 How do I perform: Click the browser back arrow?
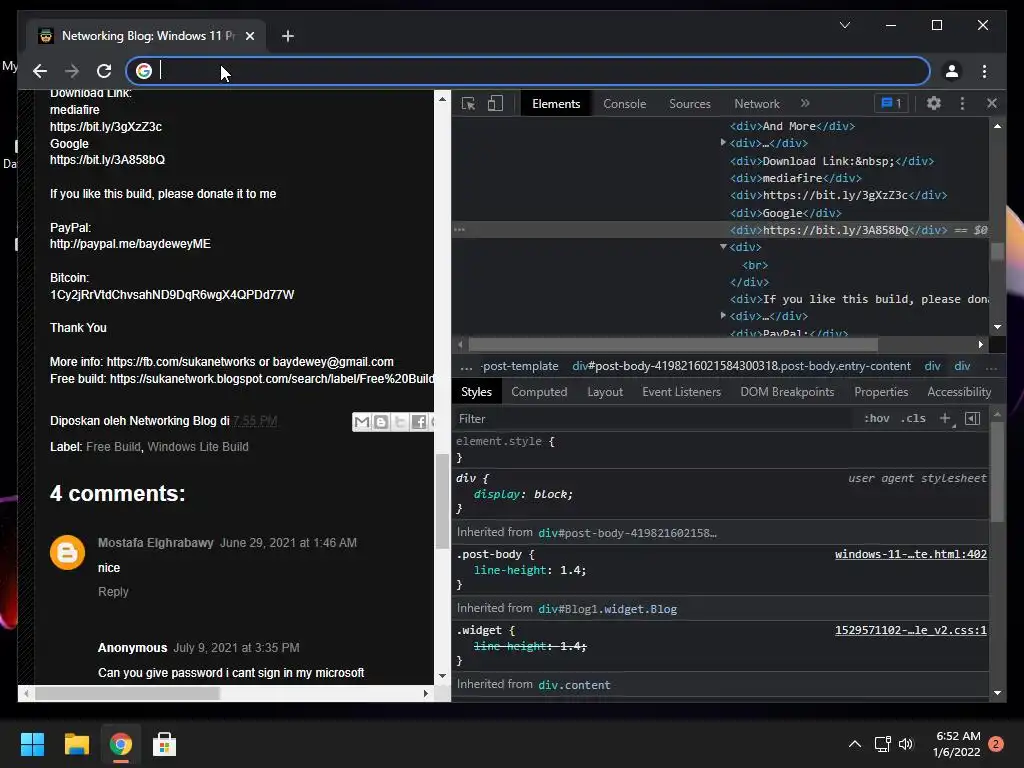click(x=40, y=71)
